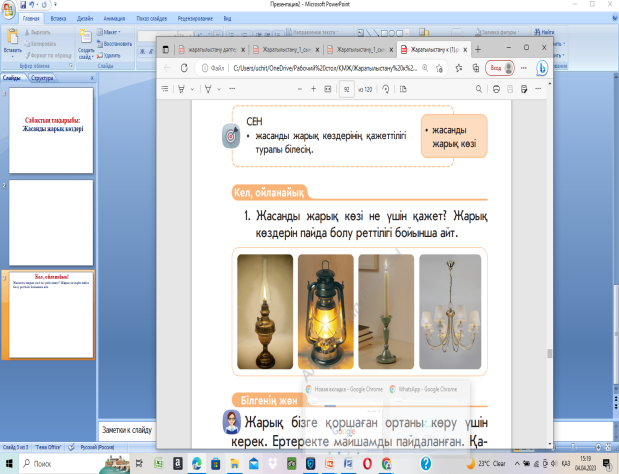Viewport: 619px width, 474px height.
Task: Open the PDF table of contents icon
Action: [x=165, y=89]
